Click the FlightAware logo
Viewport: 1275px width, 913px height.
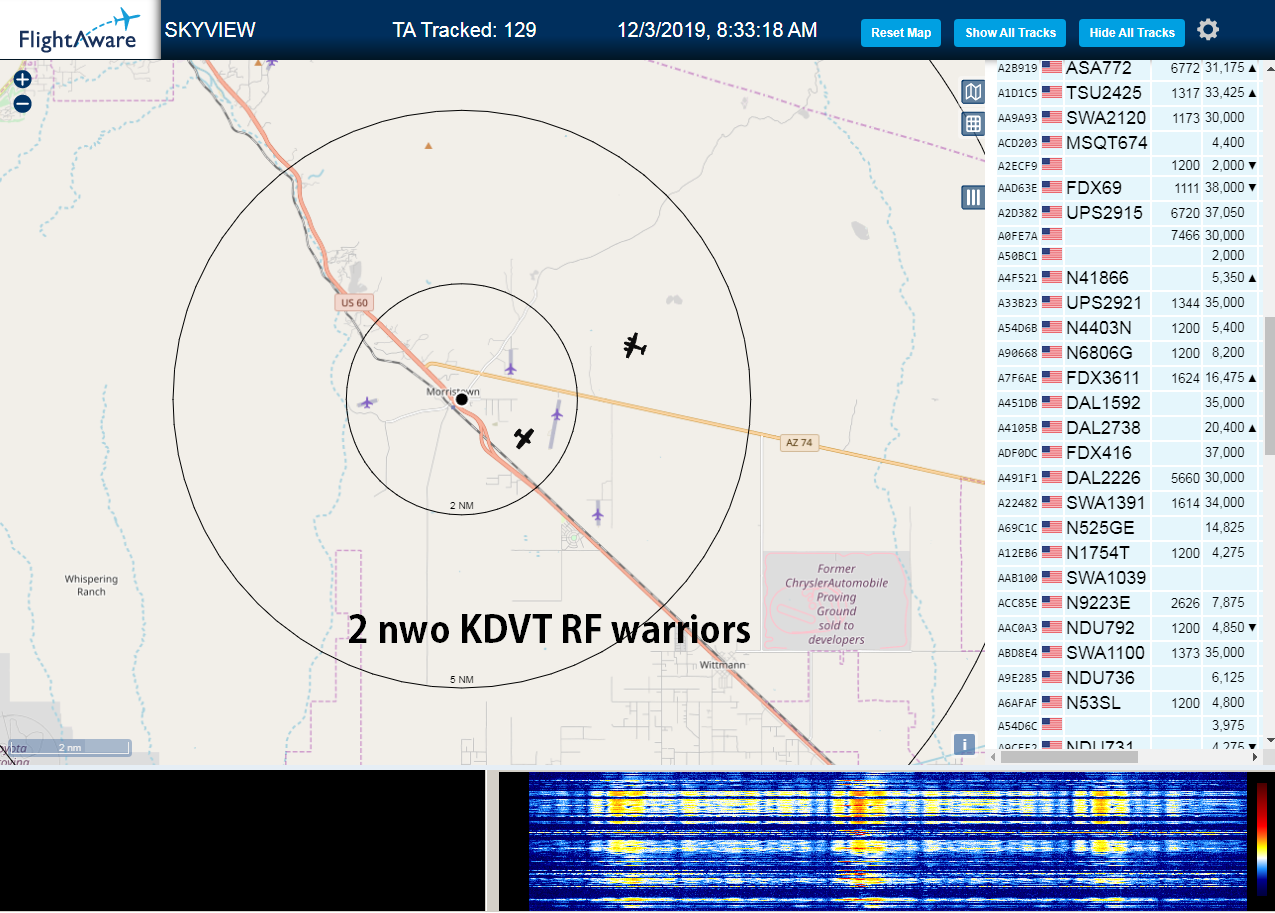(79, 30)
